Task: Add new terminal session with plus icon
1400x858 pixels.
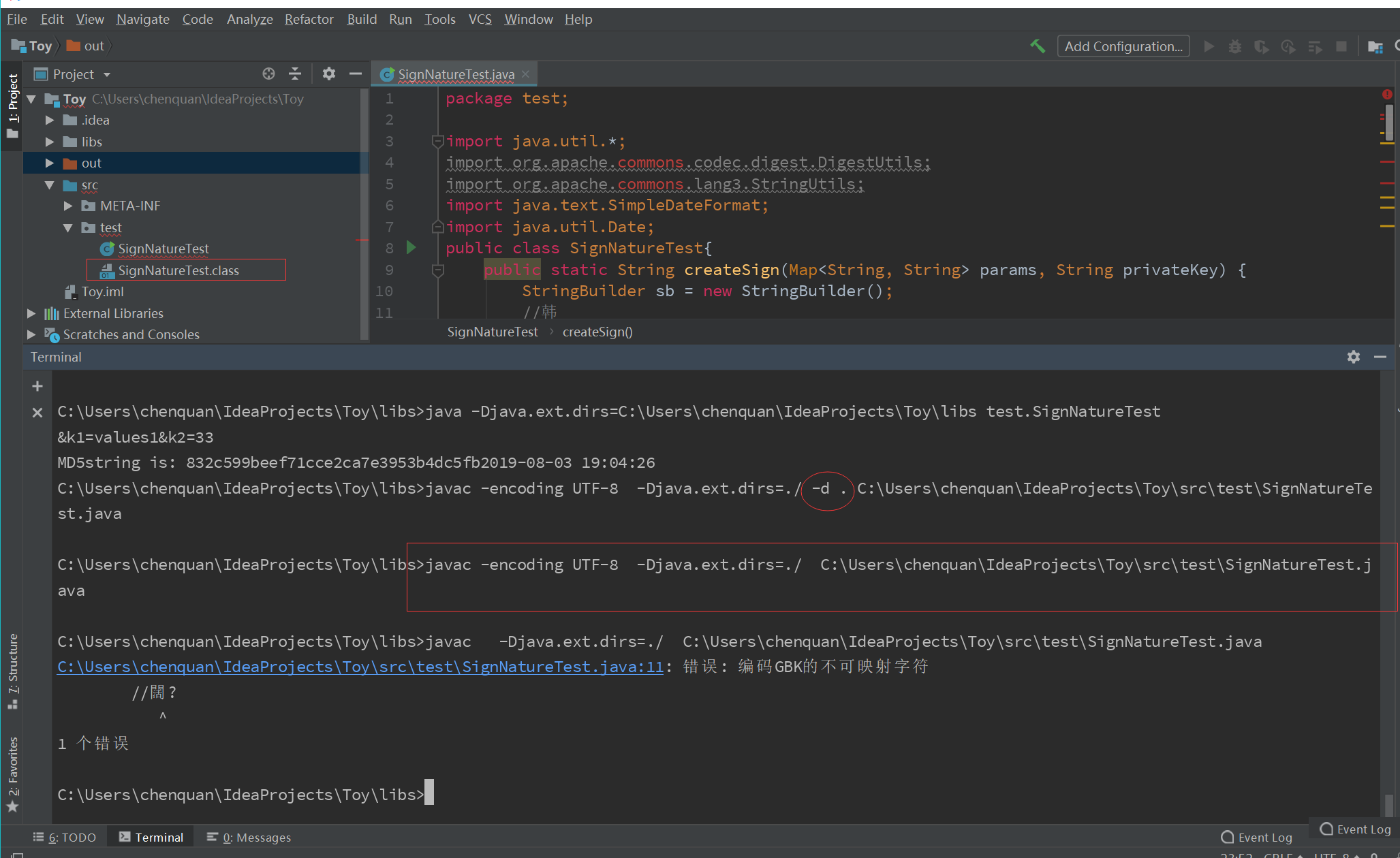Action: (37, 386)
